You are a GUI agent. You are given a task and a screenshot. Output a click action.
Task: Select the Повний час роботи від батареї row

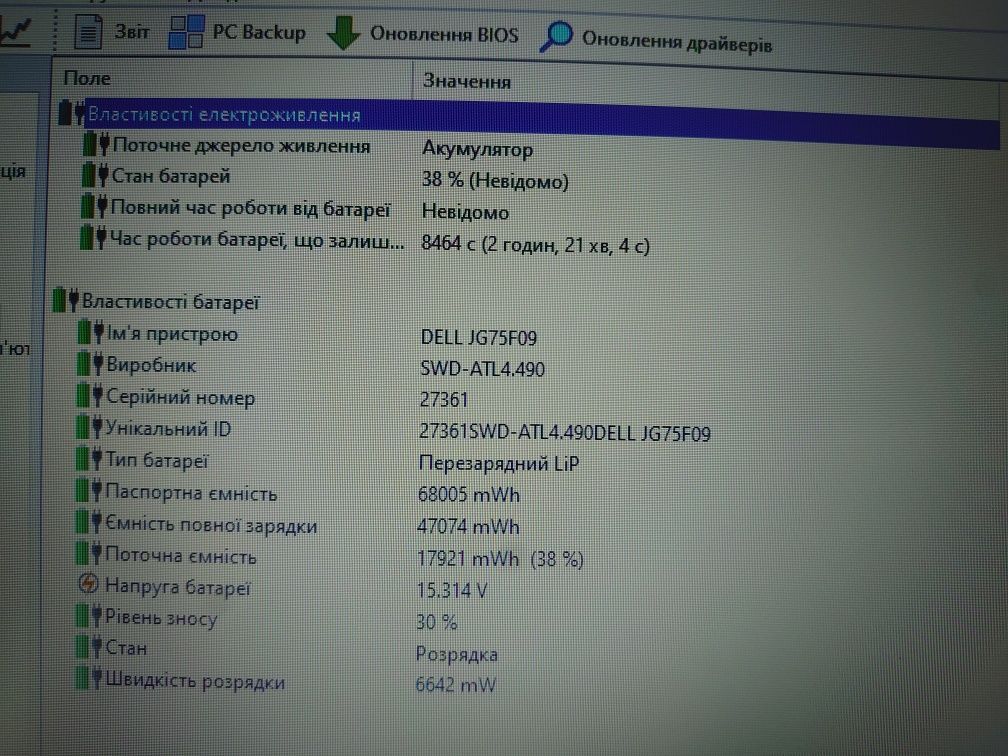(x=251, y=208)
